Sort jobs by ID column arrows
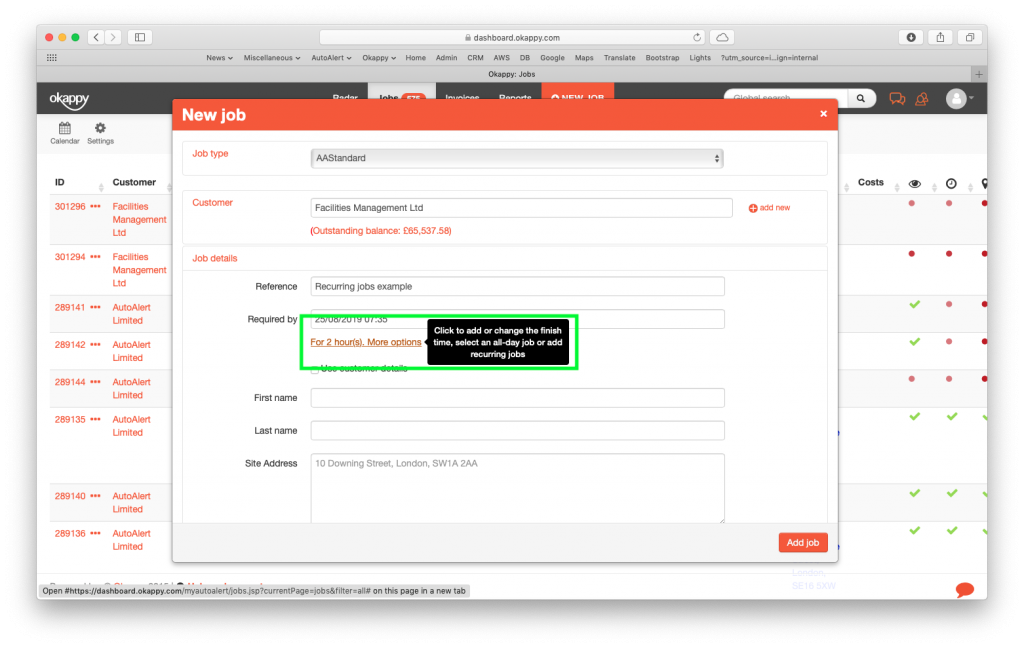Image resolution: width=1024 pixels, height=648 pixels. [101, 187]
